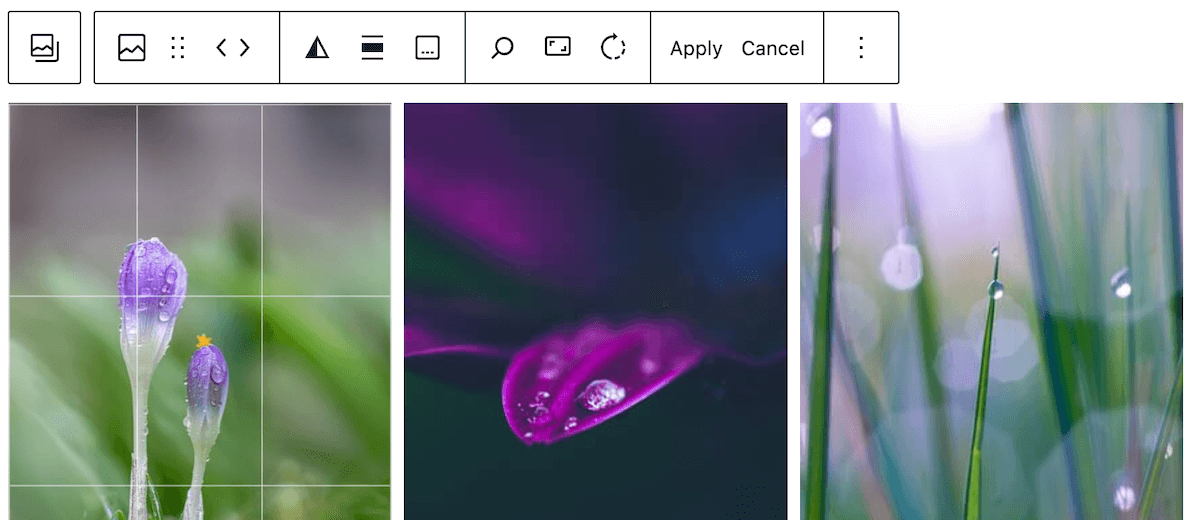
Task: Open the duotone filter triangle icon
Action: coord(317,48)
